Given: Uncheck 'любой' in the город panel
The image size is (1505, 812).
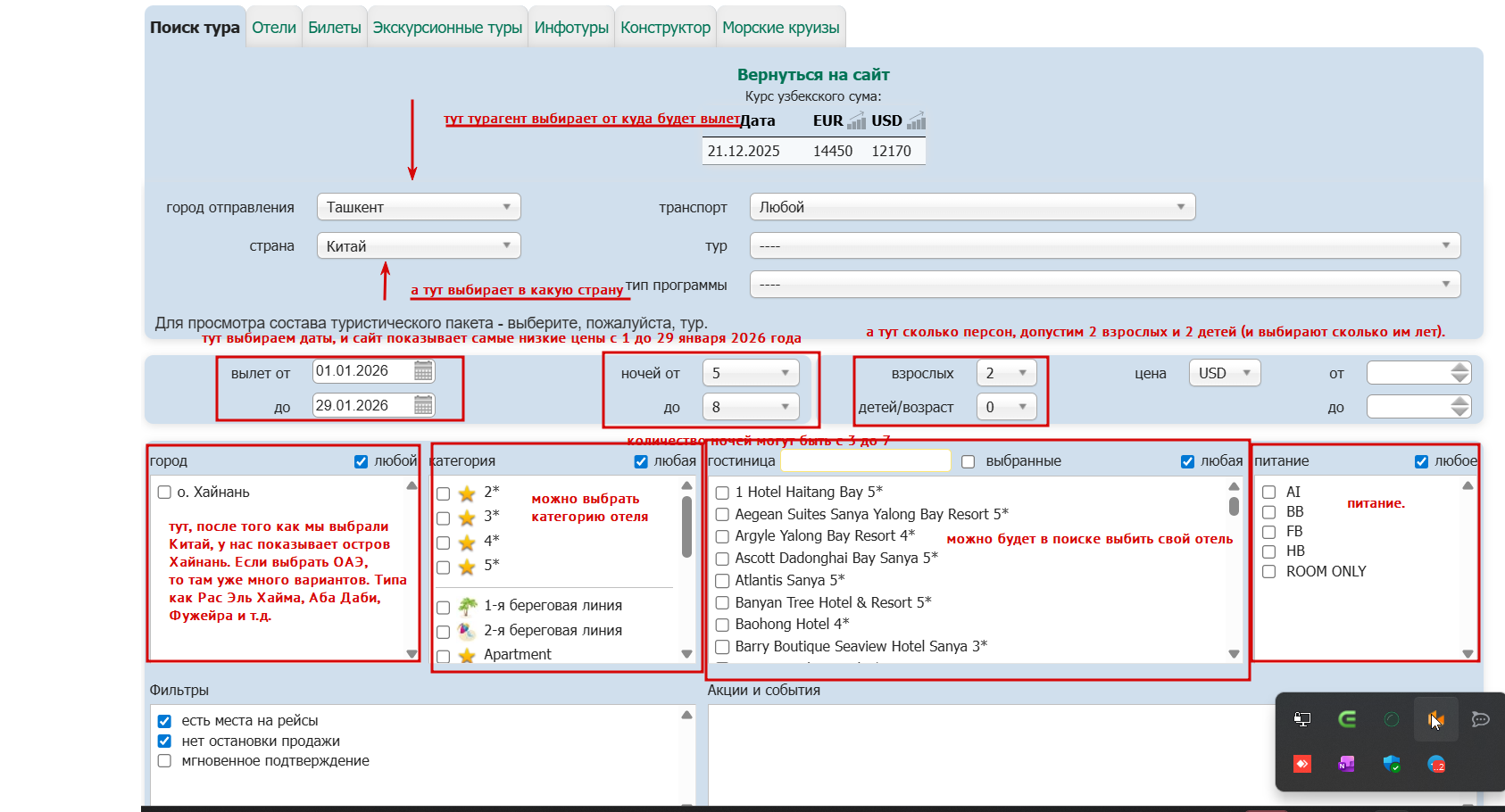Looking at the screenshot, I should point(361,461).
